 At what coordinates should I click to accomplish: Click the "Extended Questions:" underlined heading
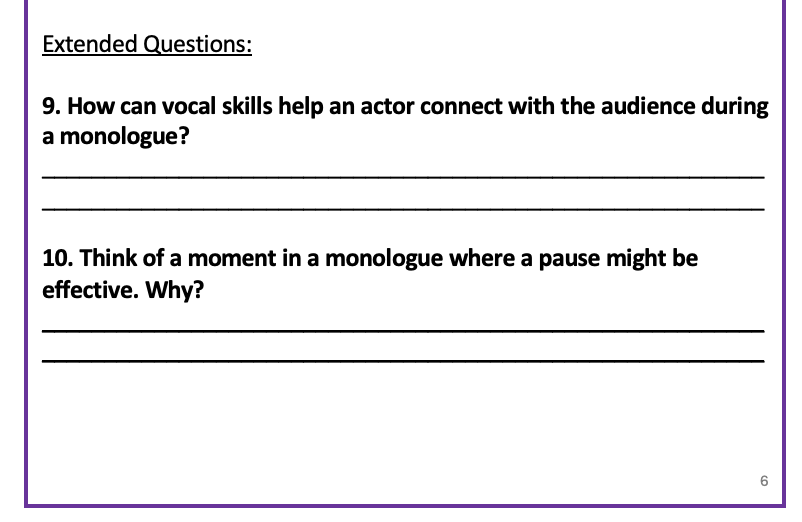147,44
